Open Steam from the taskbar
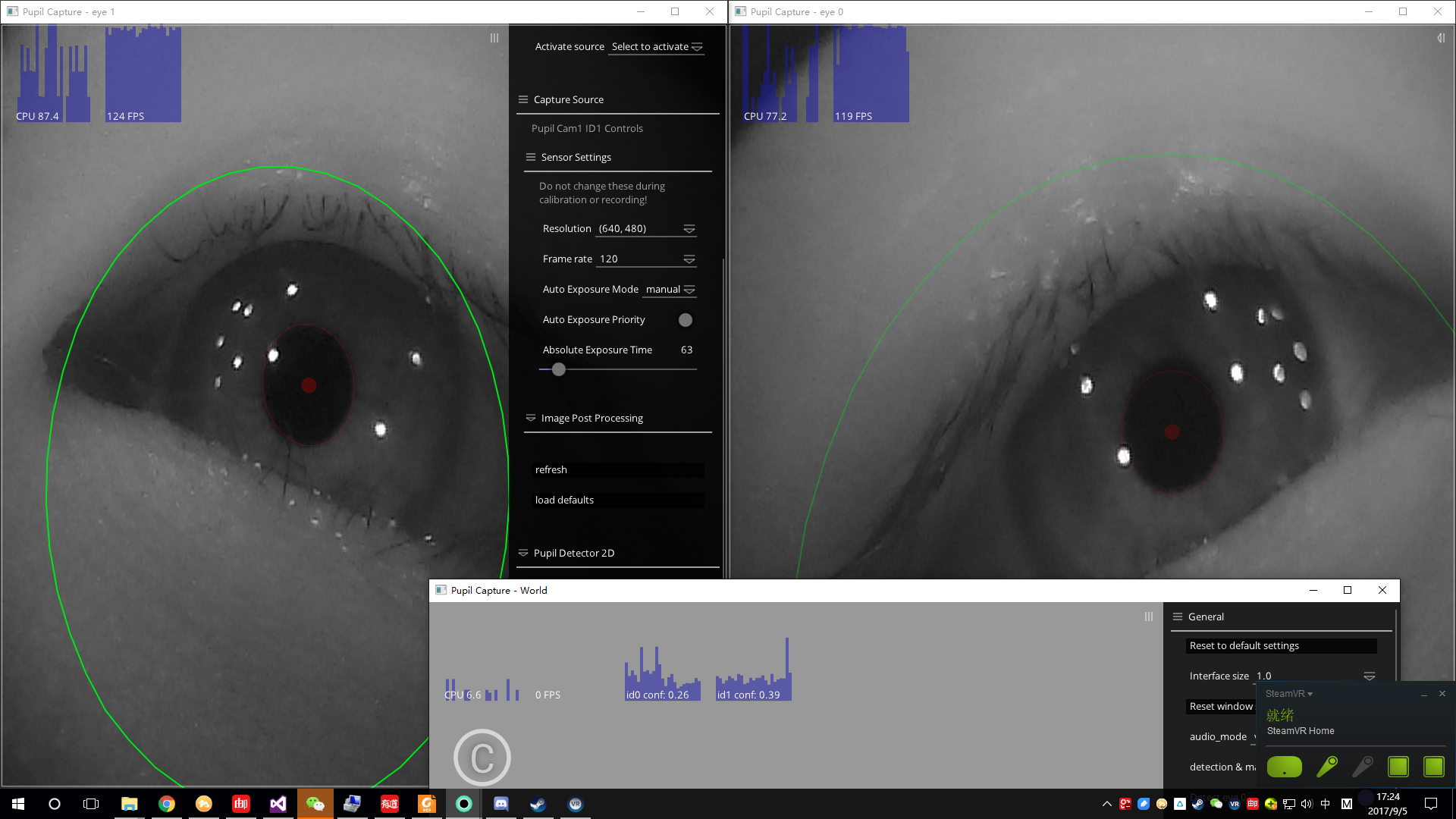This screenshot has height=819, width=1456. coord(538,804)
